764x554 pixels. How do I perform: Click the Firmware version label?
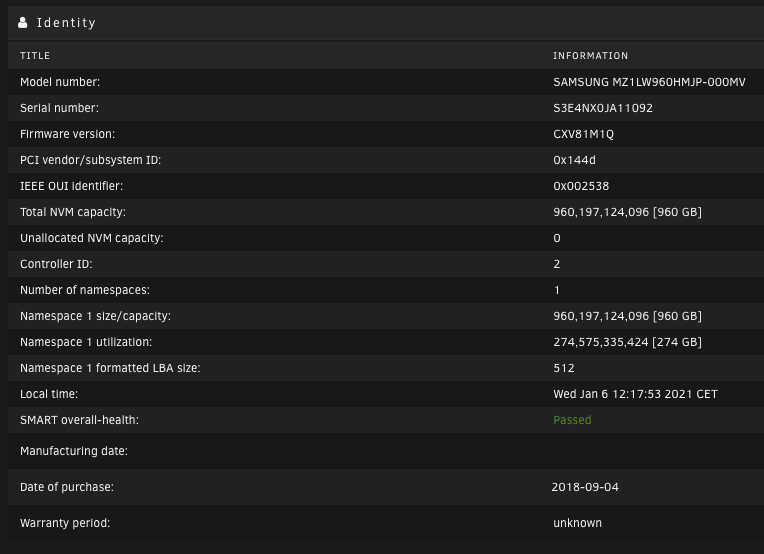click(x=67, y=134)
